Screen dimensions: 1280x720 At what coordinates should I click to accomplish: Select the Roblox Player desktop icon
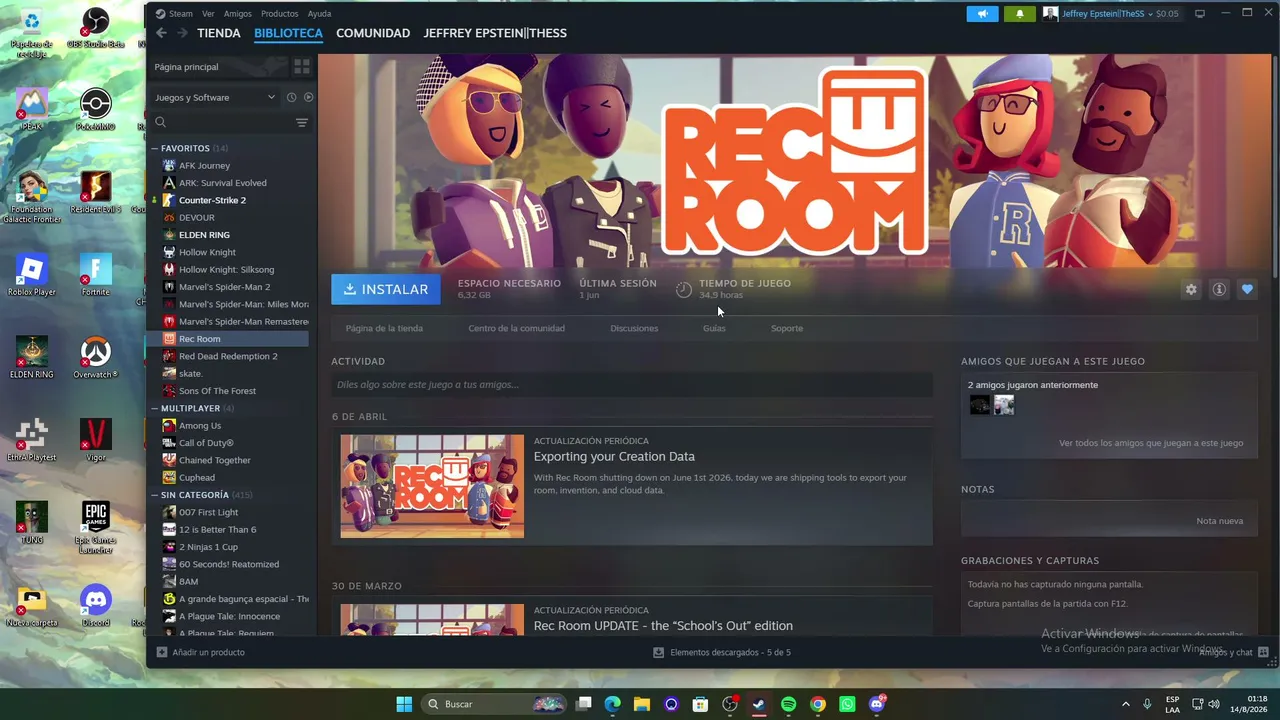tap(32, 275)
